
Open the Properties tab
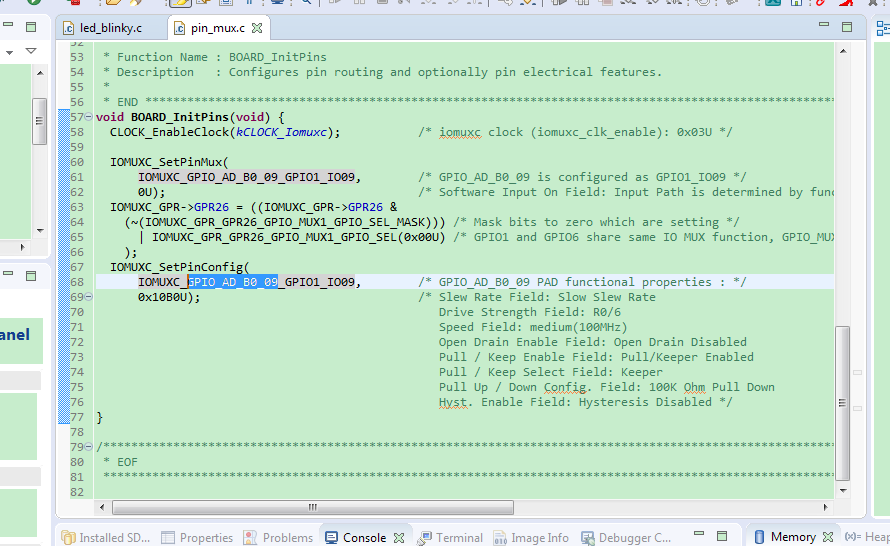coord(197,537)
